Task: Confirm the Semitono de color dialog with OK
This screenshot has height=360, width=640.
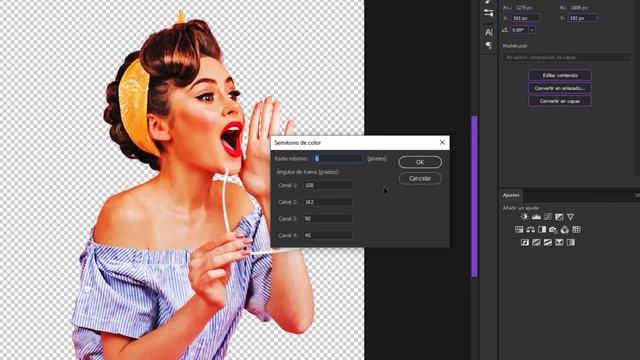Action: (x=420, y=162)
